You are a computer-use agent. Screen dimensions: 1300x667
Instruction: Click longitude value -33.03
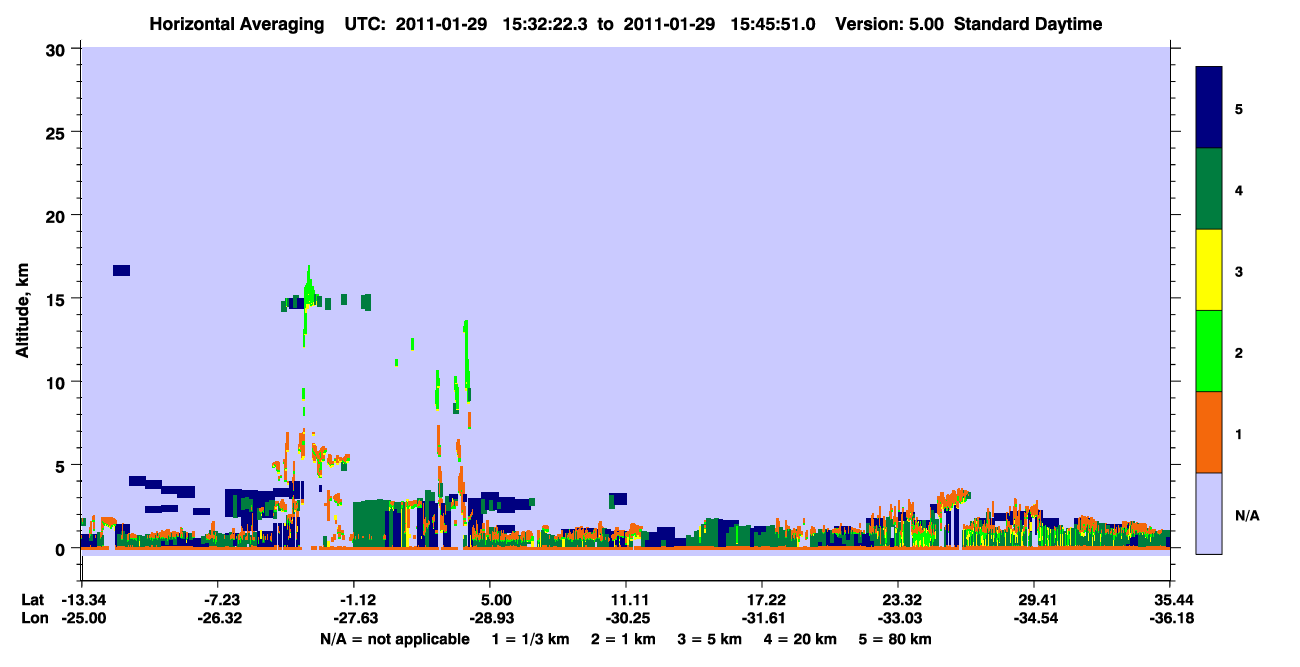point(898,619)
